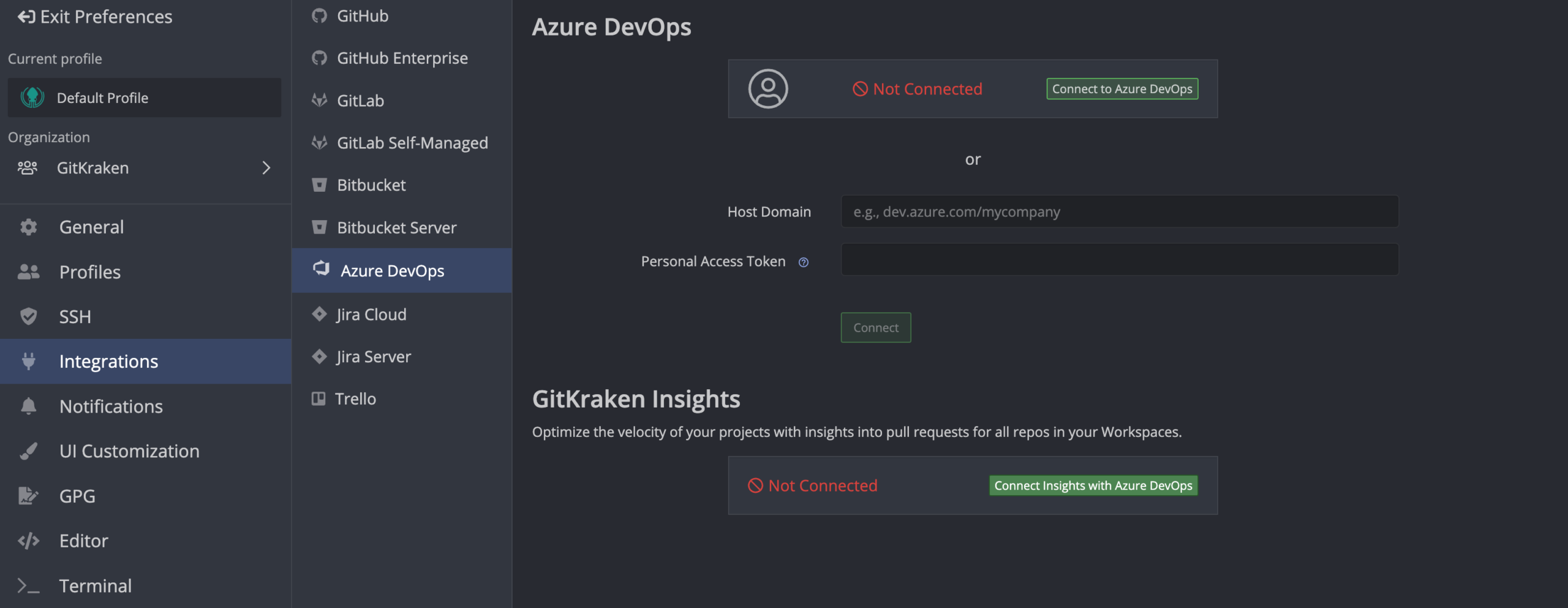Viewport: 1568px width, 608px height.
Task: Select Jira Cloud integration
Action: coord(371,314)
